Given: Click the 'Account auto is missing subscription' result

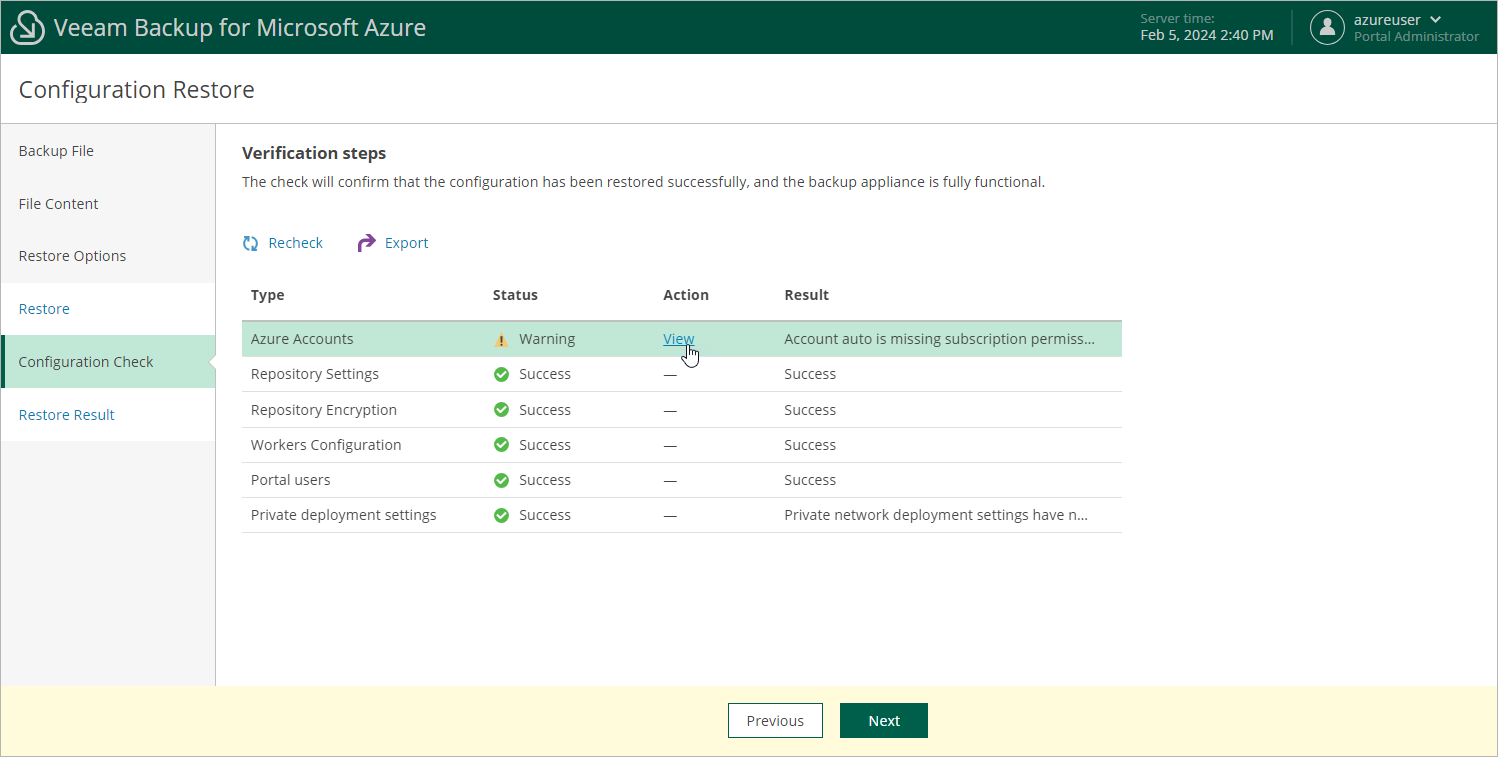Looking at the screenshot, I should coord(940,339).
